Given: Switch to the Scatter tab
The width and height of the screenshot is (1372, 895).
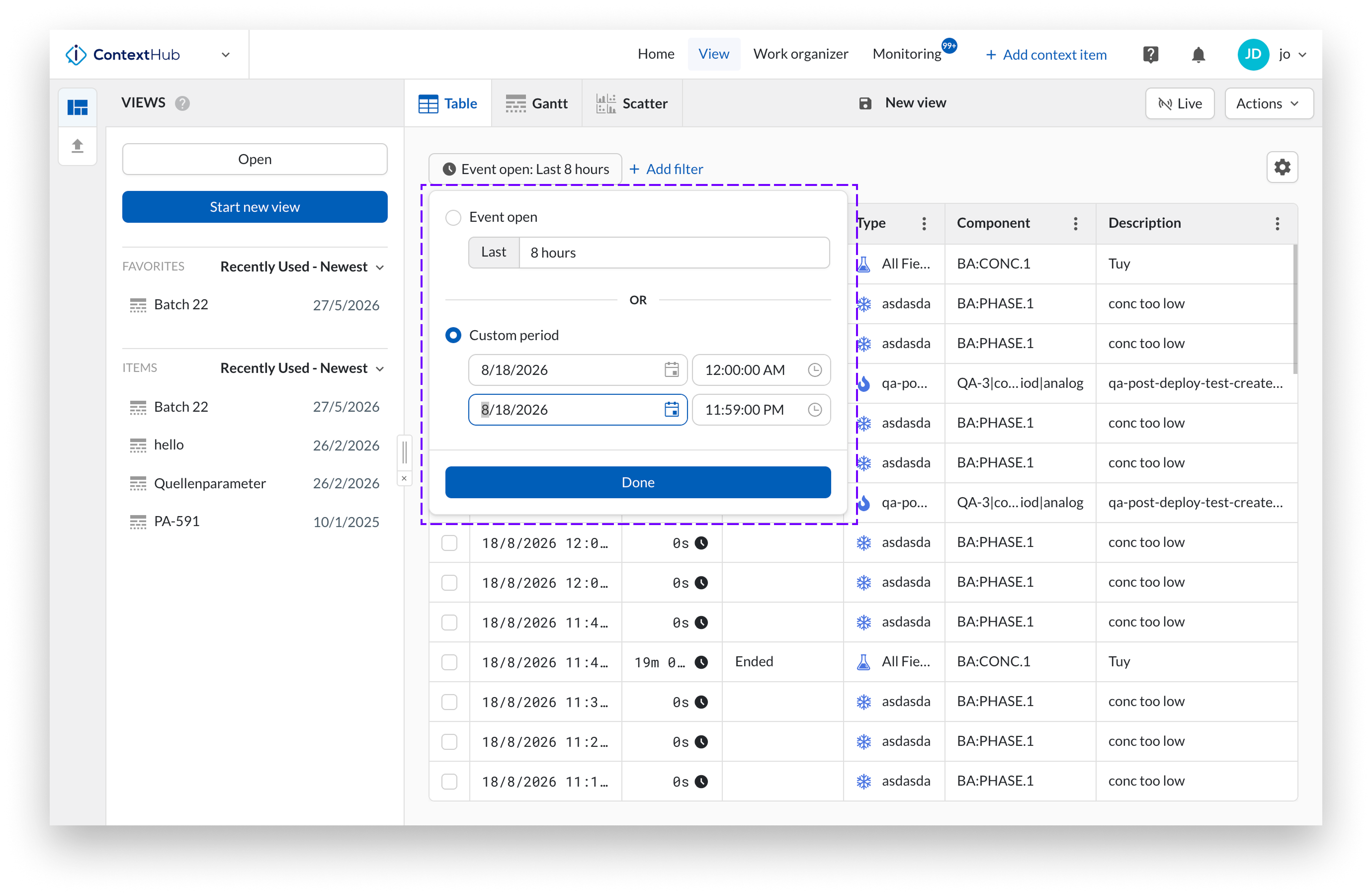Looking at the screenshot, I should (631, 103).
